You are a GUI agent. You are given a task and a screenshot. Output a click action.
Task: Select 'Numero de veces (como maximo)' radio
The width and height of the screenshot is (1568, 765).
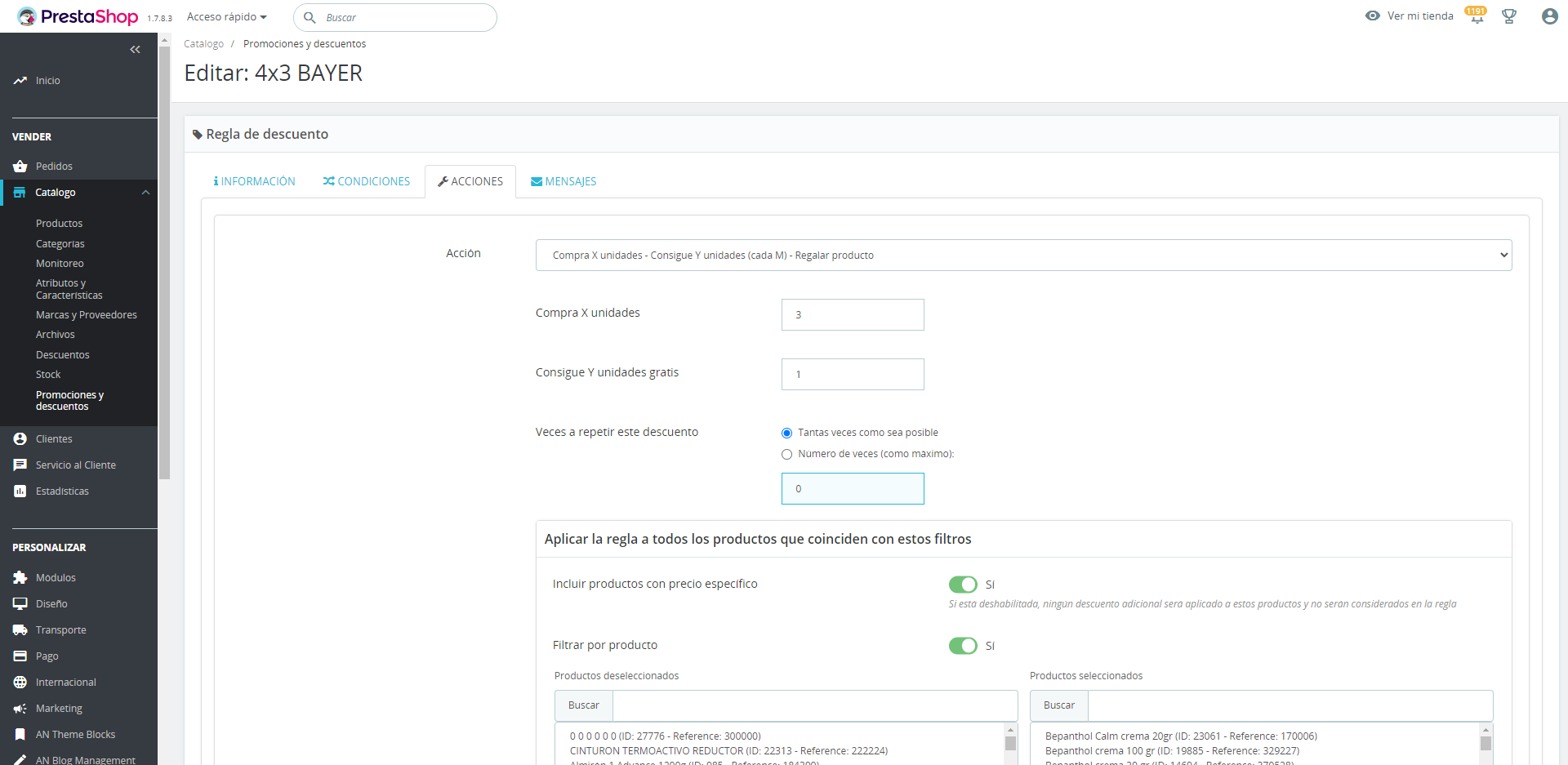[x=787, y=455]
